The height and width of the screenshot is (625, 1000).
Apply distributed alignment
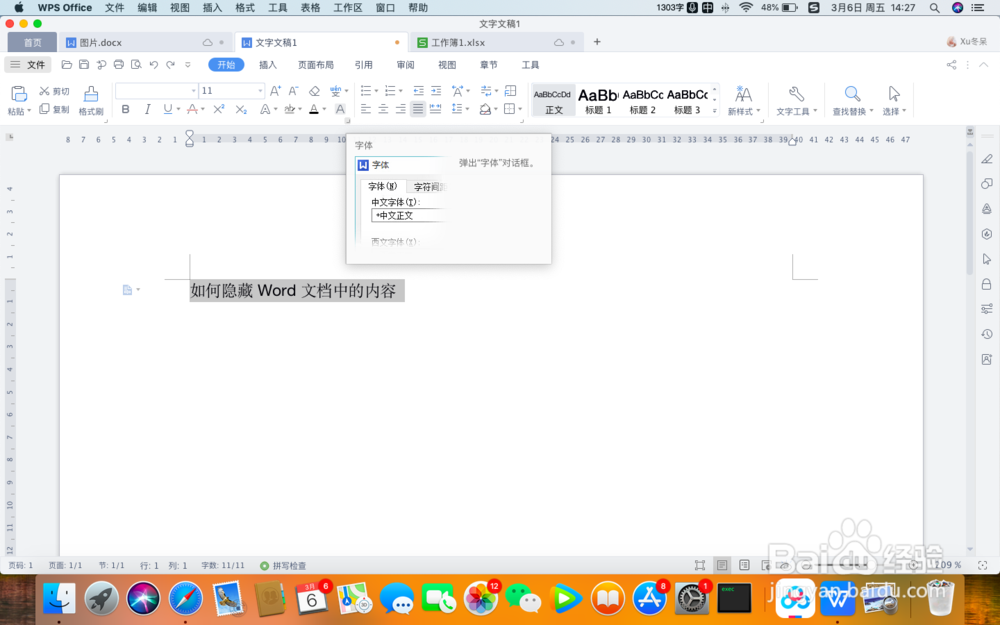(436, 109)
